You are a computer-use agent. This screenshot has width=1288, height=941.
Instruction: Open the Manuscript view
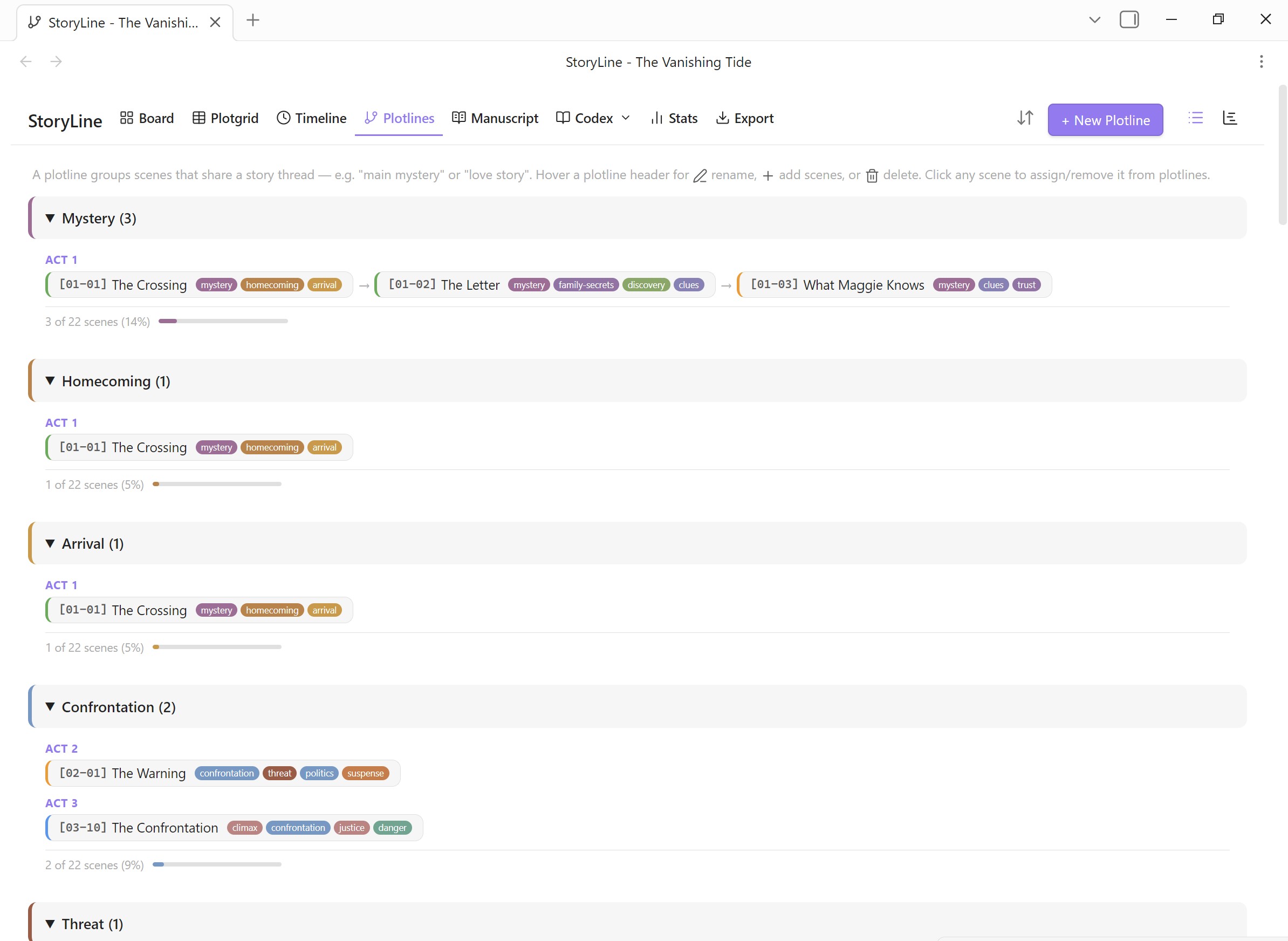point(495,118)
